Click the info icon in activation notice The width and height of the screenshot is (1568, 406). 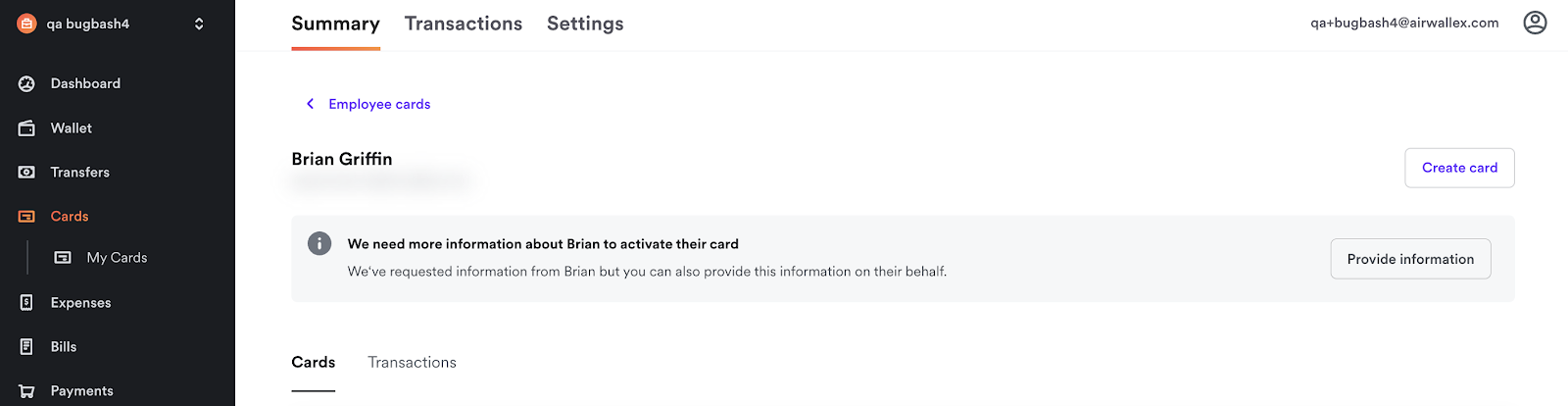pos(319,243)
